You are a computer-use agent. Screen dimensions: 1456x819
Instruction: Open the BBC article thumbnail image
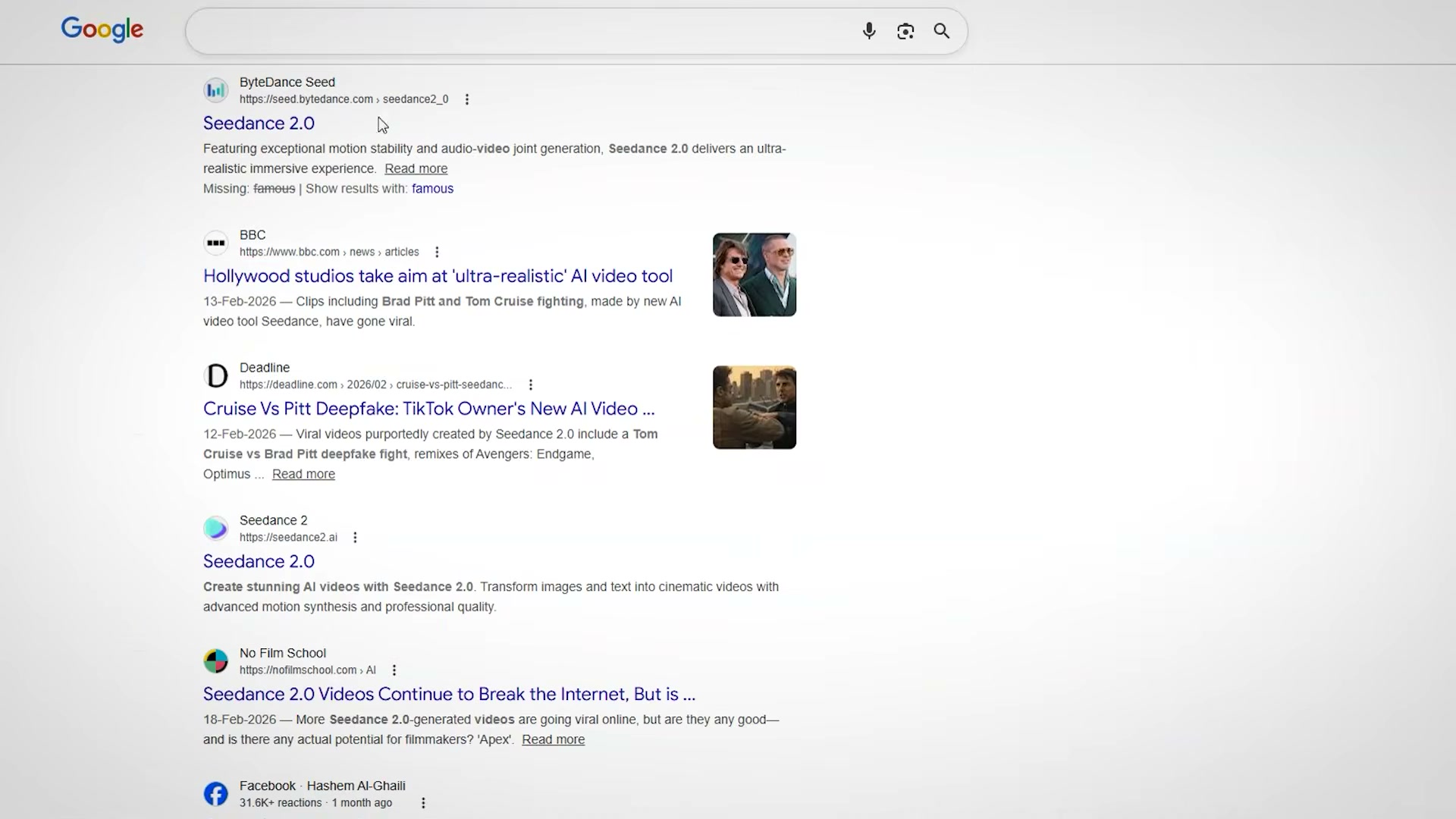point(755,275)
